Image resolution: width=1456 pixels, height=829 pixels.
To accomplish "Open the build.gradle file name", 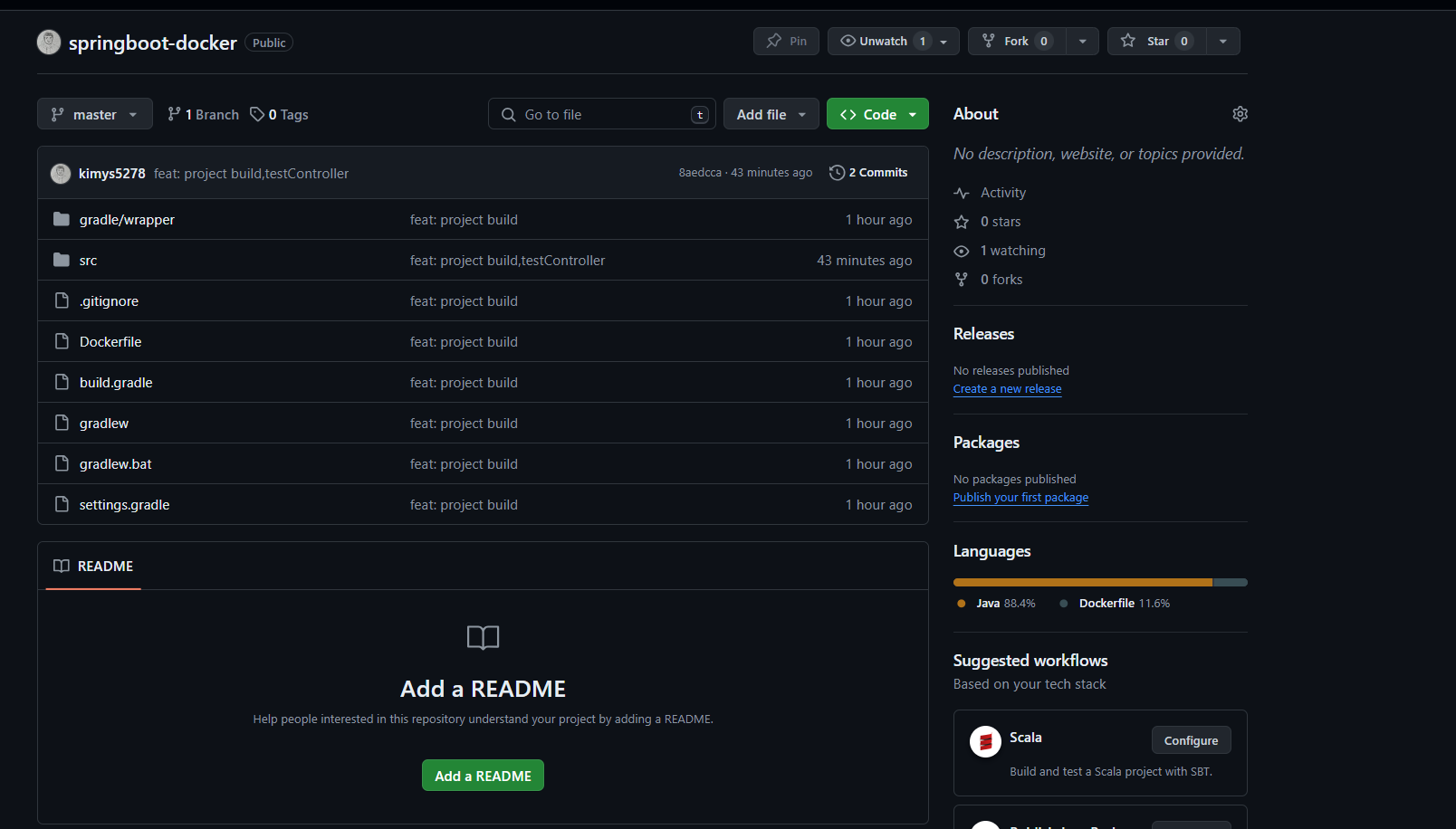I will [116, 383].
